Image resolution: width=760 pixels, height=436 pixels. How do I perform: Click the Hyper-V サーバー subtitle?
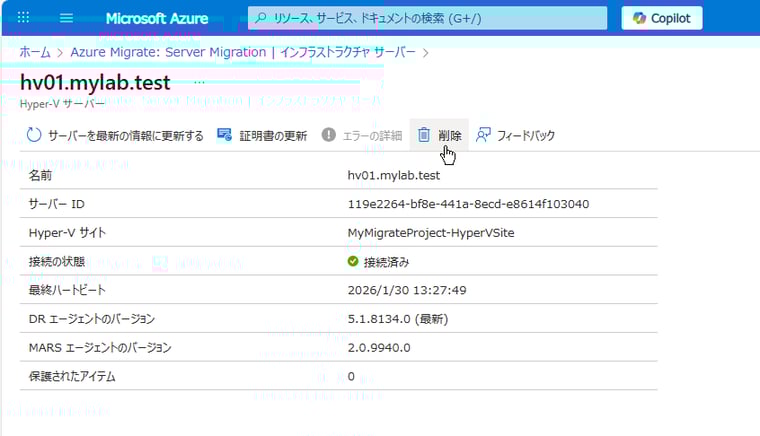(x=62, y=104)
